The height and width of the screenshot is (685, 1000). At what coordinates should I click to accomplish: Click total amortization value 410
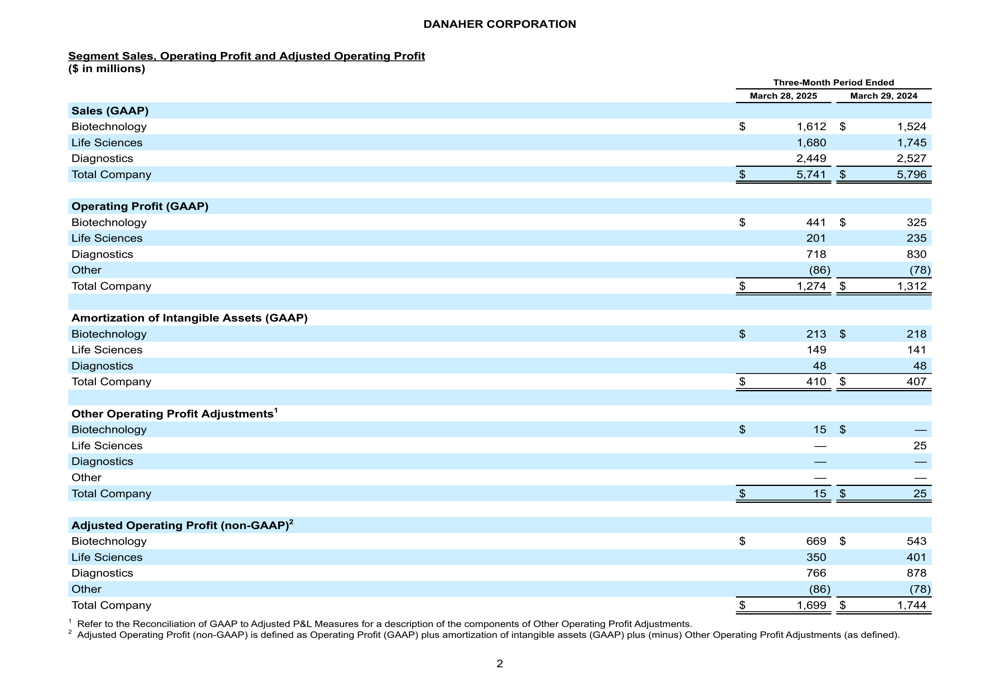click(x=816, y=381)
